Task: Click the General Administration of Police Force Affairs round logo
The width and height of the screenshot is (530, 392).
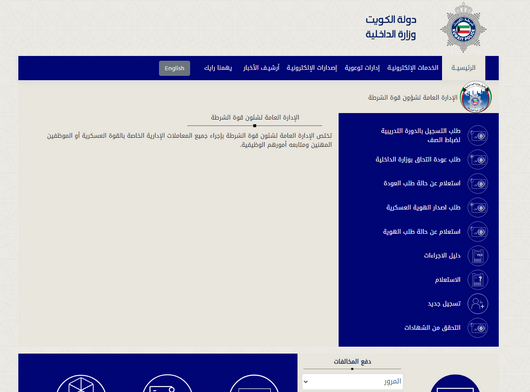Action: [476, 97]
